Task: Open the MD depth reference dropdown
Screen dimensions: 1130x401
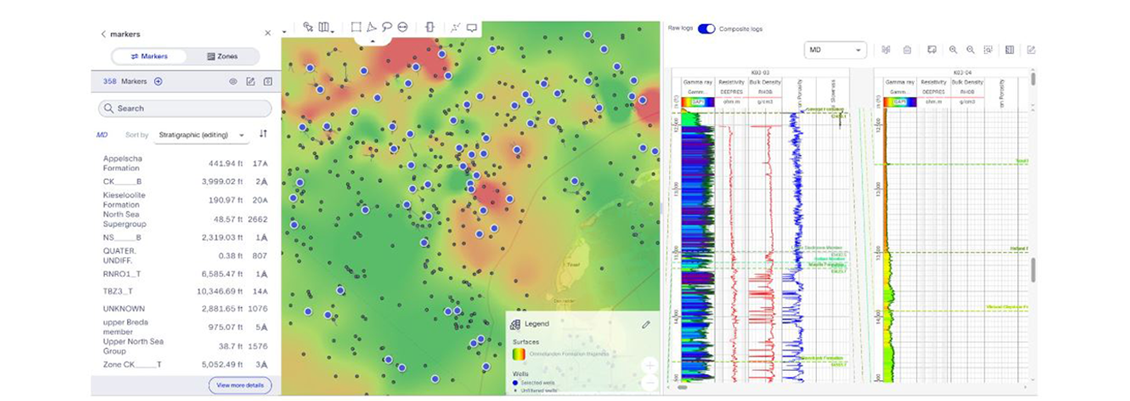Action: click(x=834, y=50)
